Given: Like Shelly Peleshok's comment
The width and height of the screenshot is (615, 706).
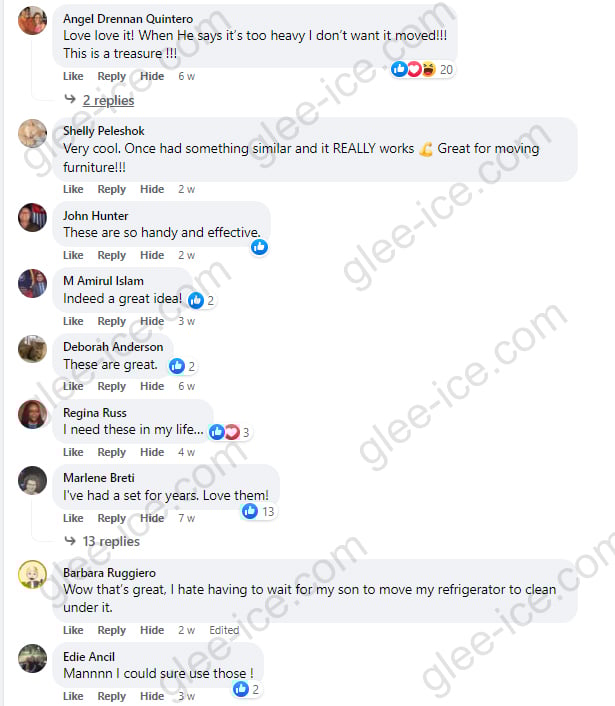Looking at the screenshot, I should [73, 189].
